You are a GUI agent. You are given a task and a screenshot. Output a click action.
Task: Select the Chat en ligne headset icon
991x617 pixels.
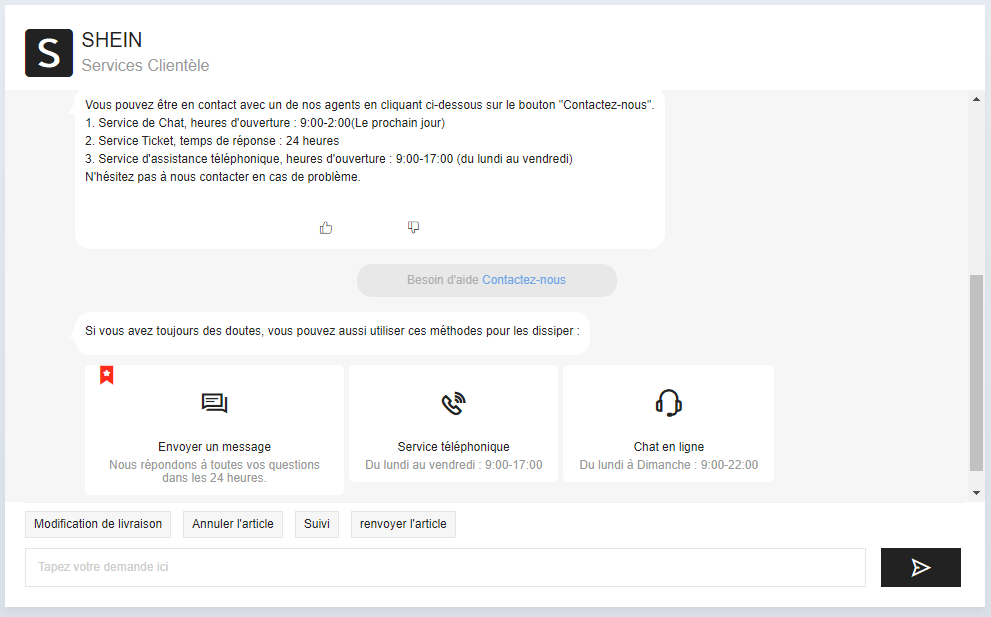pyautogui.click(x=668, y=403)
